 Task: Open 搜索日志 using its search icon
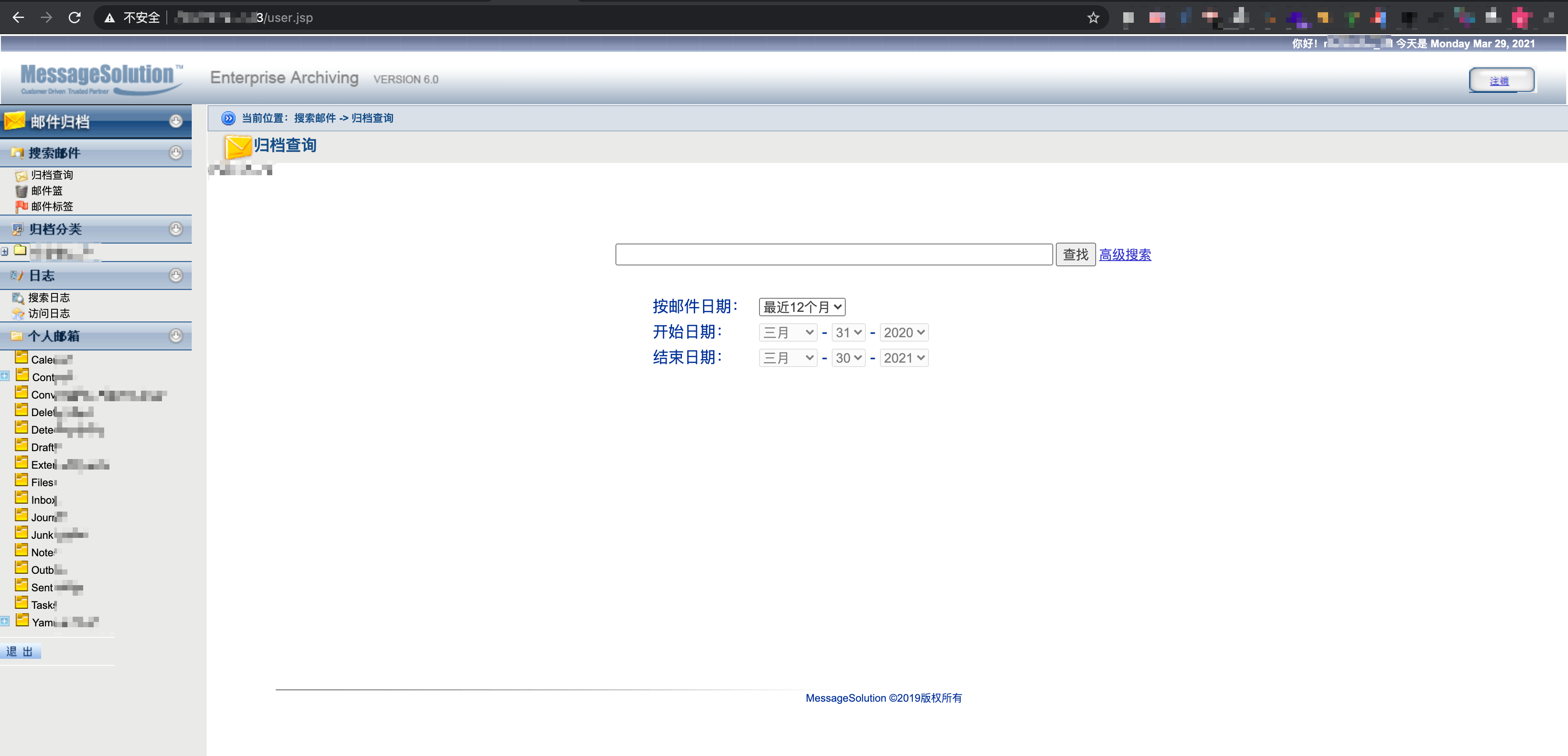pos(18,298)
